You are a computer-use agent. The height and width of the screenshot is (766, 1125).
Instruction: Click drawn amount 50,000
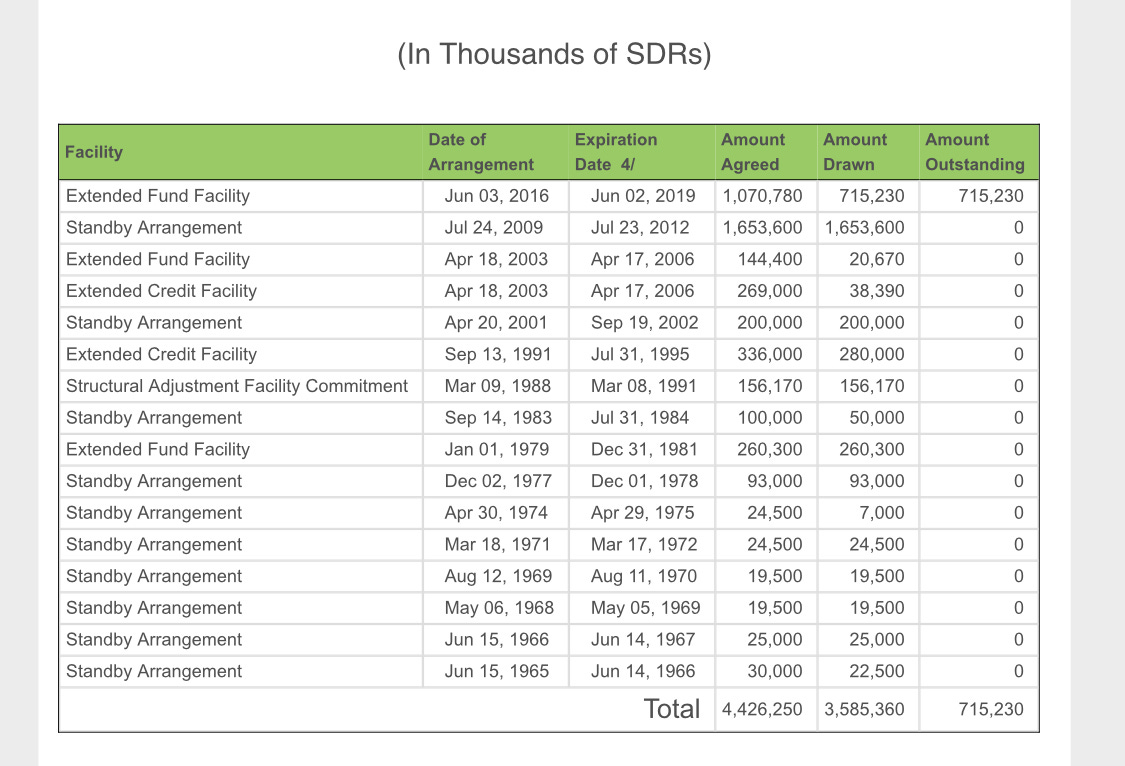point(877,417)
